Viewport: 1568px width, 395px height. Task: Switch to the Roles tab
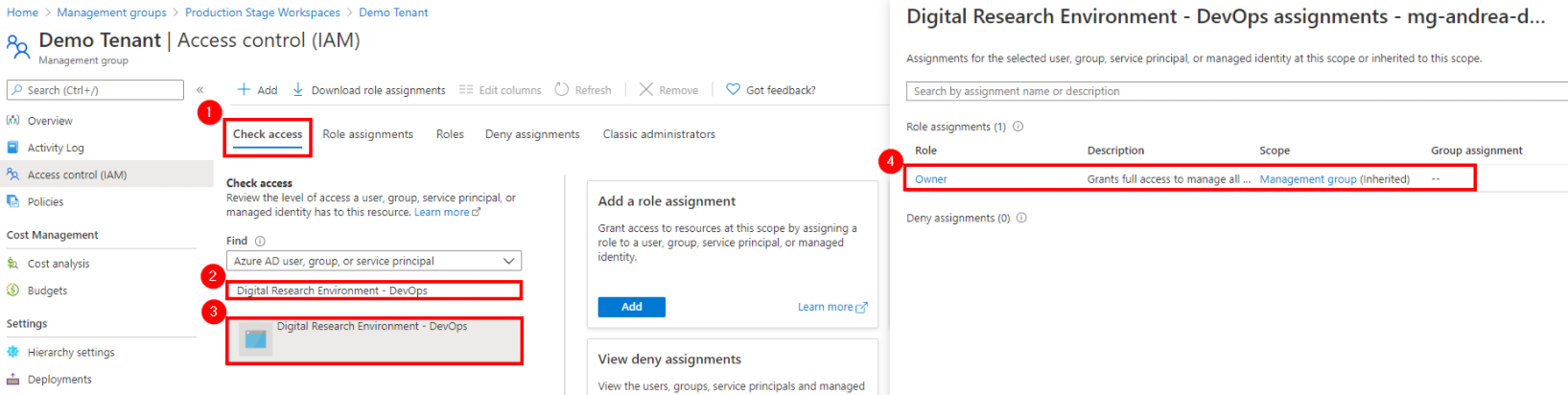[x=450, y=134]
